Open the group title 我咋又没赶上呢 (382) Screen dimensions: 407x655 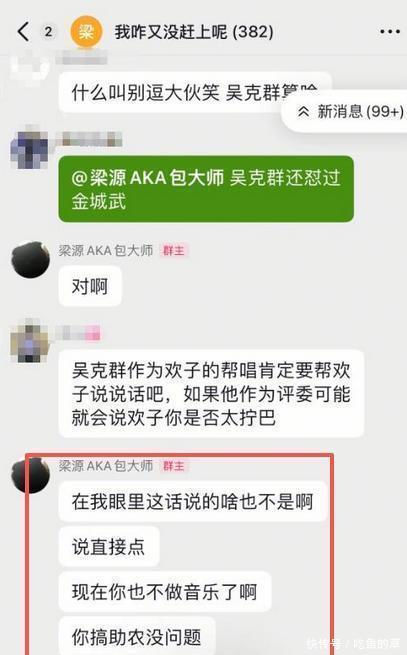click(194, 32)
